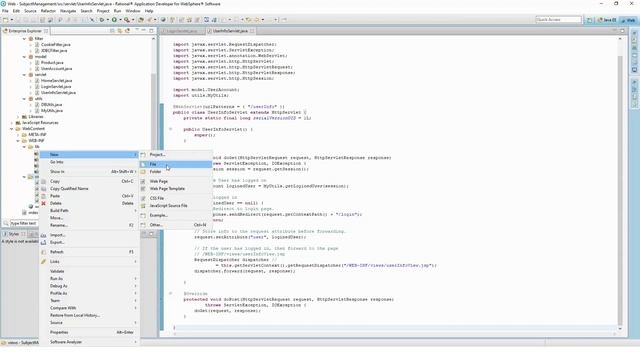Choose Rename... in context menu
Screen dimensions: 640x360
pos(89,225)
